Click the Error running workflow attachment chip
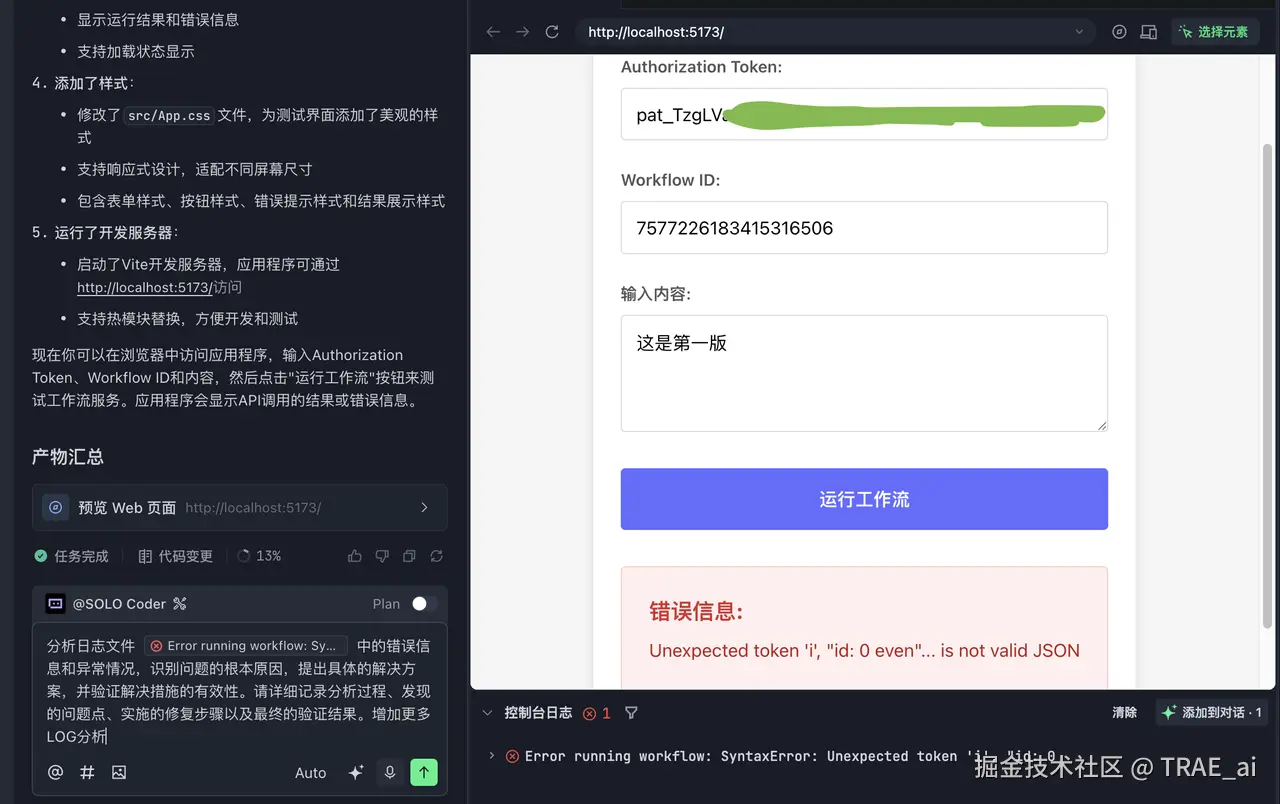The width and height of the screenshot is (1280, 804). click(246, 646)
